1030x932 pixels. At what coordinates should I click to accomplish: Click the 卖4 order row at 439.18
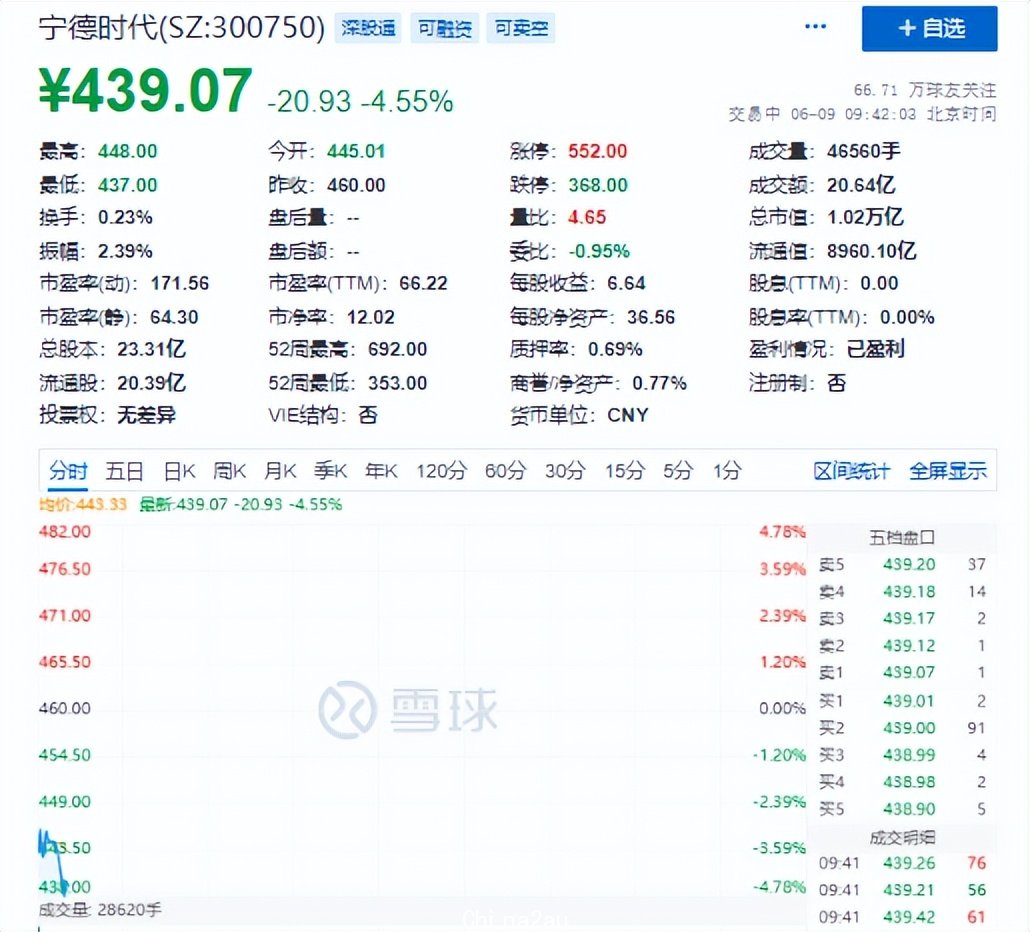click(902, 592)
